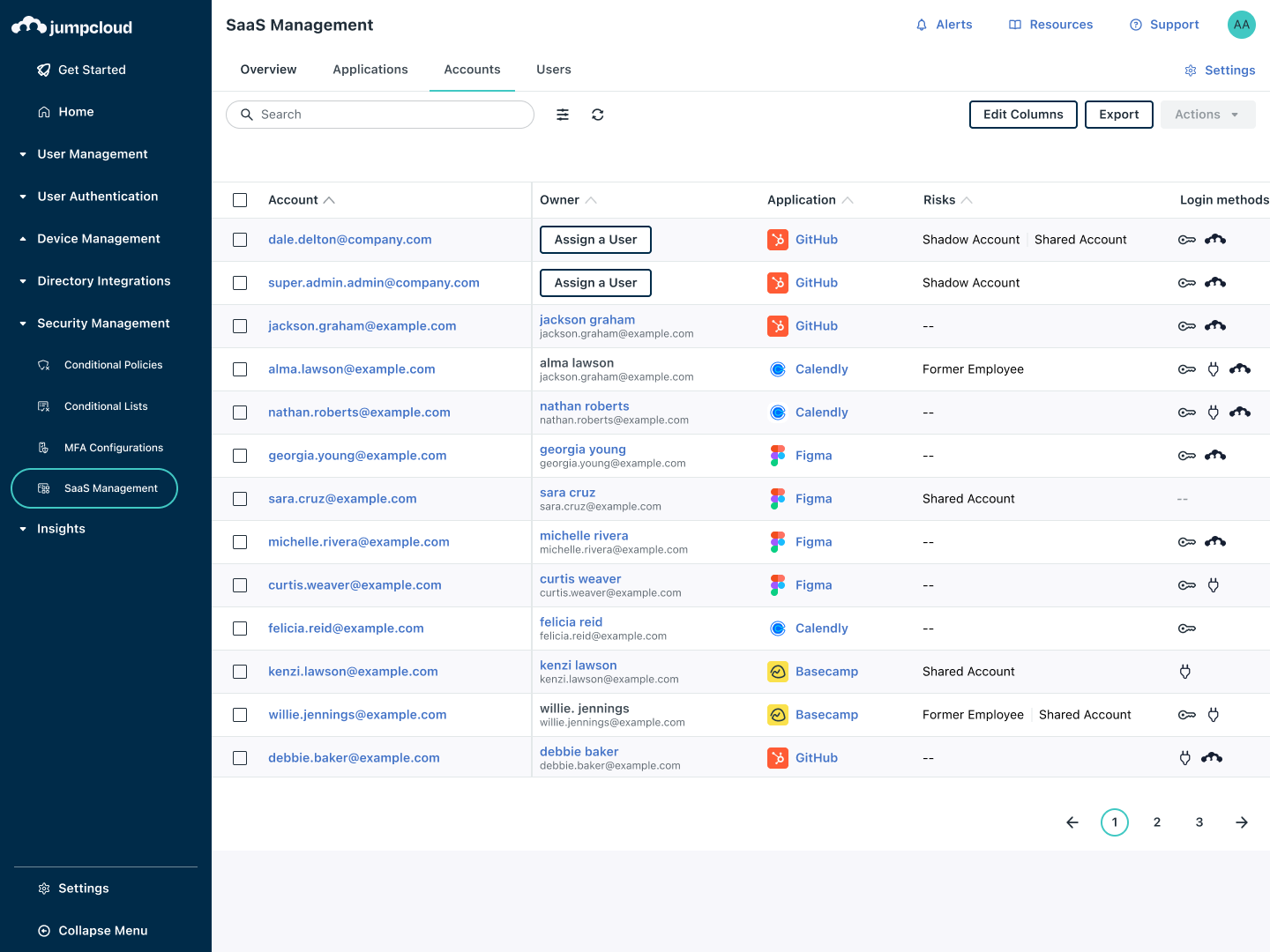The width and height of the screenshot is (1270, 952).
Task: Switch to the Overview tab
Action: tap(268, 70)
